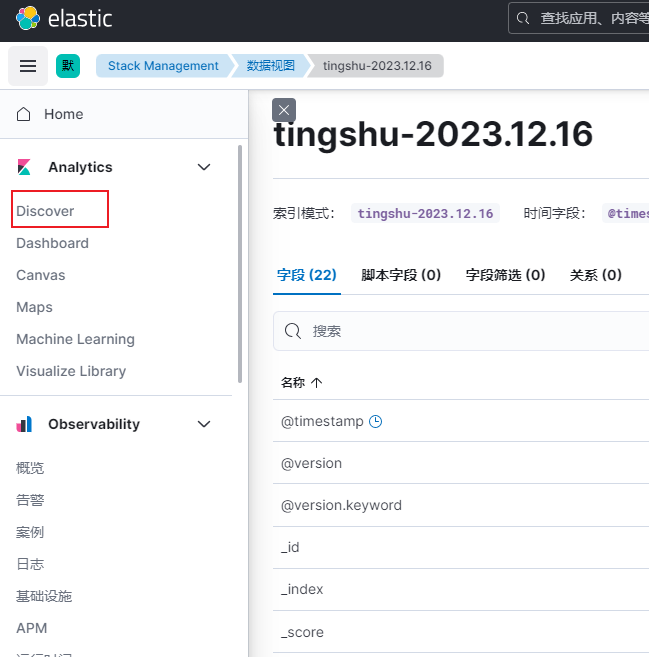This screenshot has width=649, height=657.
Task: Click 数据视图 breadcrumb
Action: point(271,66)
